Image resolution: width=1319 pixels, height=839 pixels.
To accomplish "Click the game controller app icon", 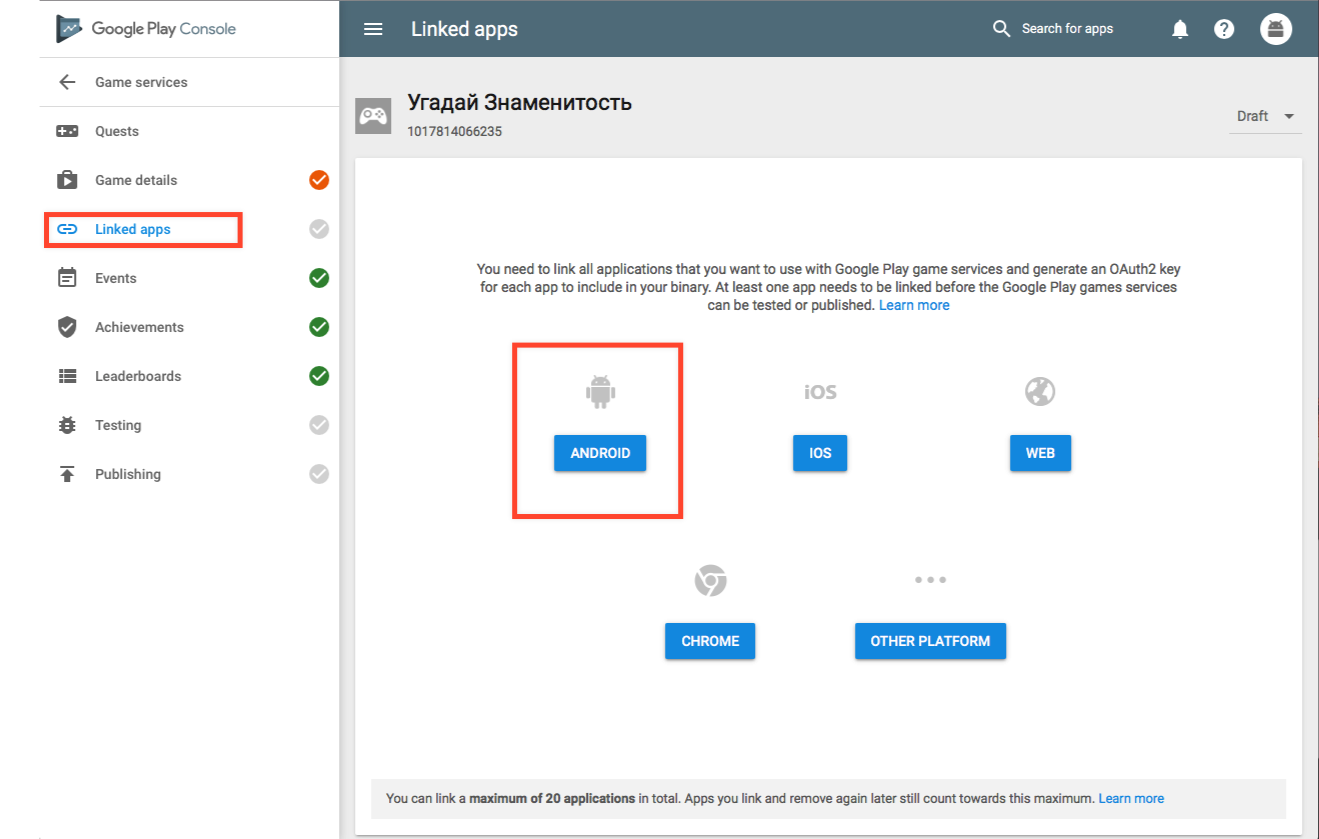I will tap(373, 116).
